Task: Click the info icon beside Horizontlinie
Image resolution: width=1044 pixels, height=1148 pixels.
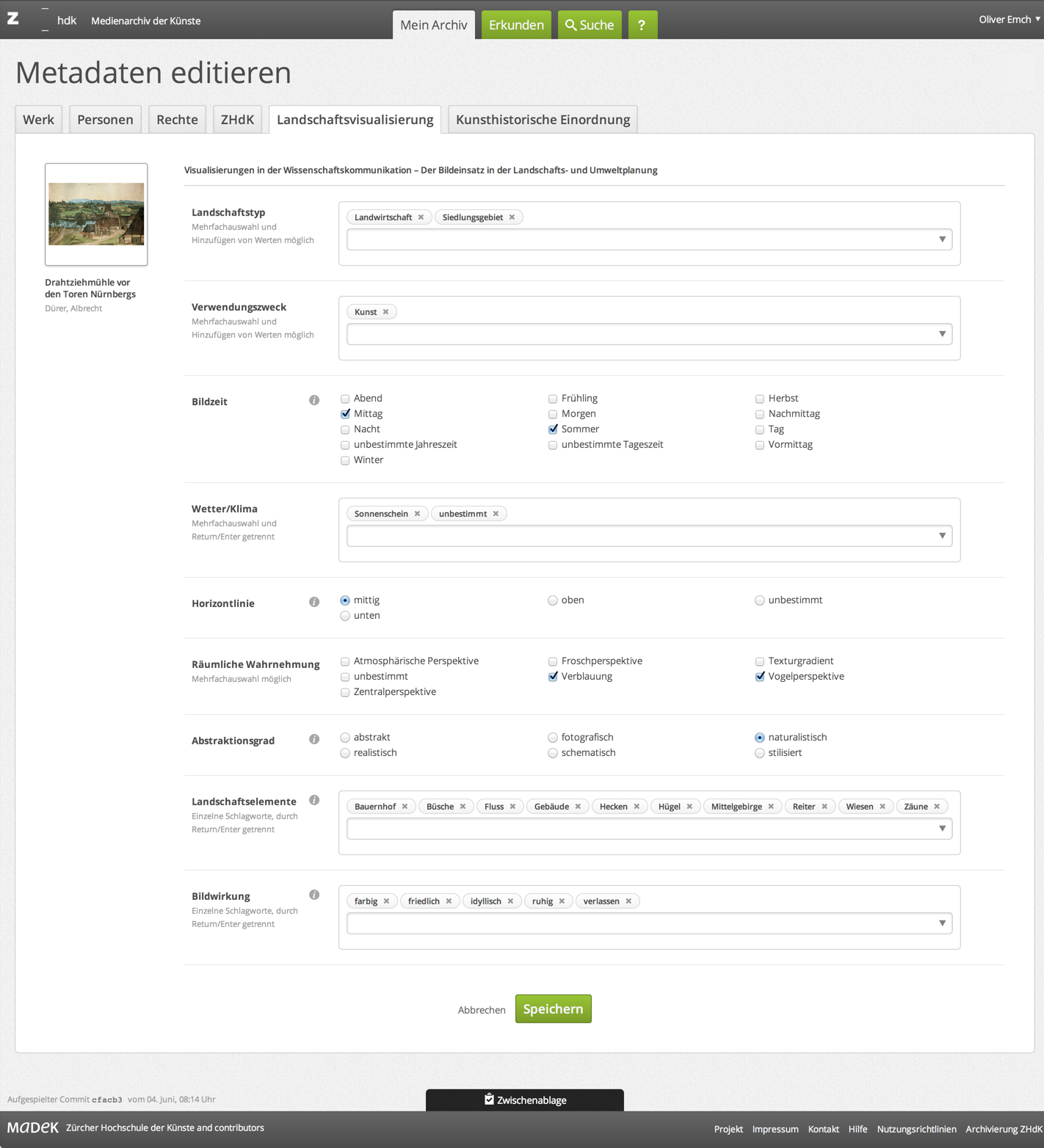Action: [x=314, y=602]
